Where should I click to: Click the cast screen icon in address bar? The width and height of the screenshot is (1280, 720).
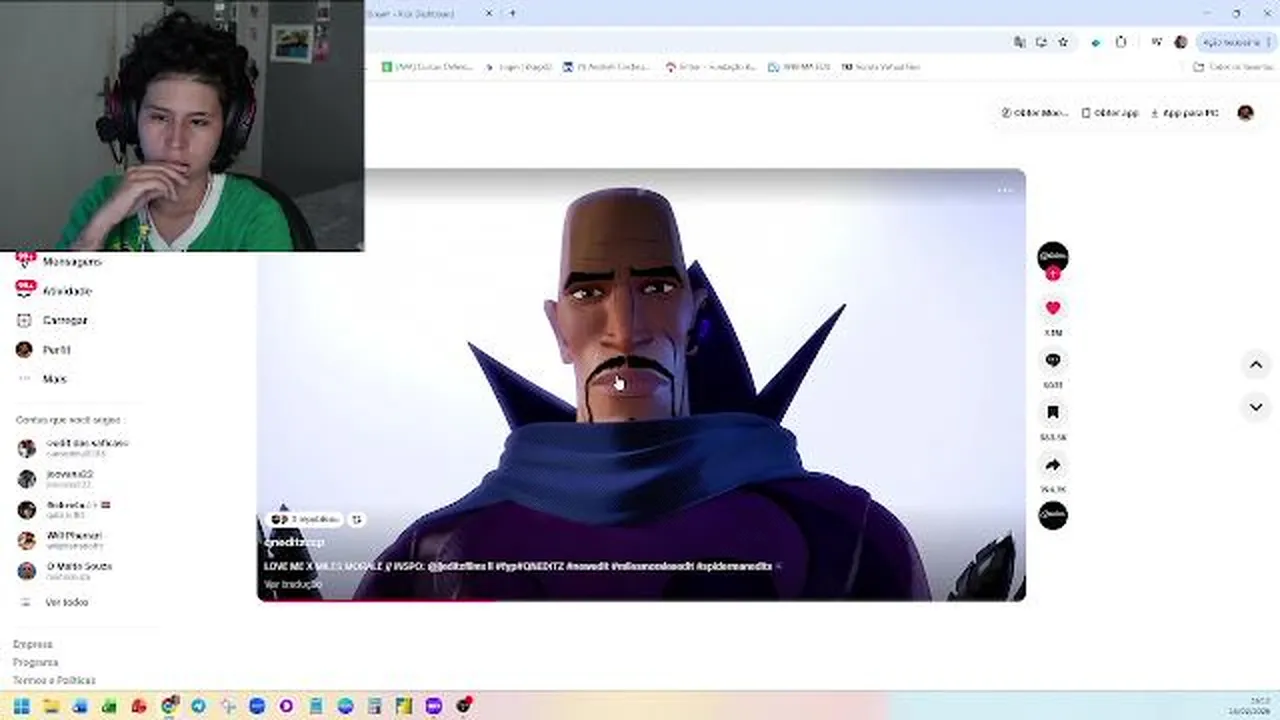pos(1041,42)
